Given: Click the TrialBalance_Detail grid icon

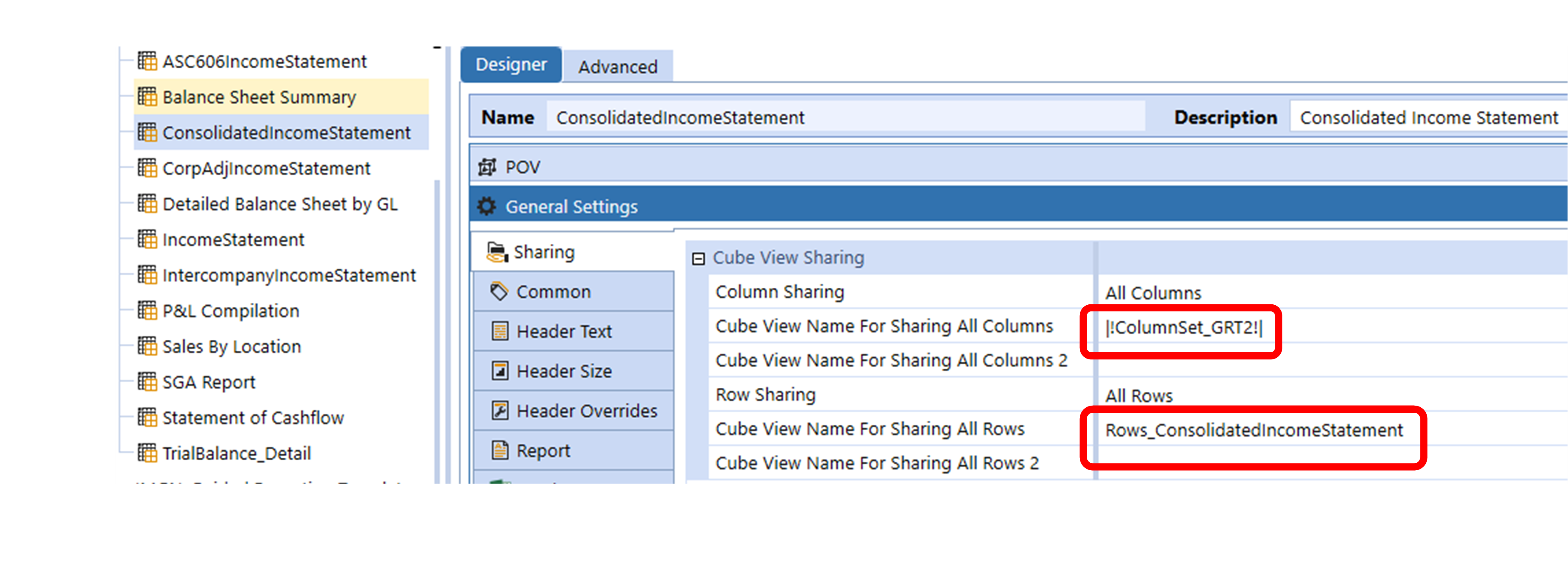Looking at the screenshot, I should [x=147, y=452].
